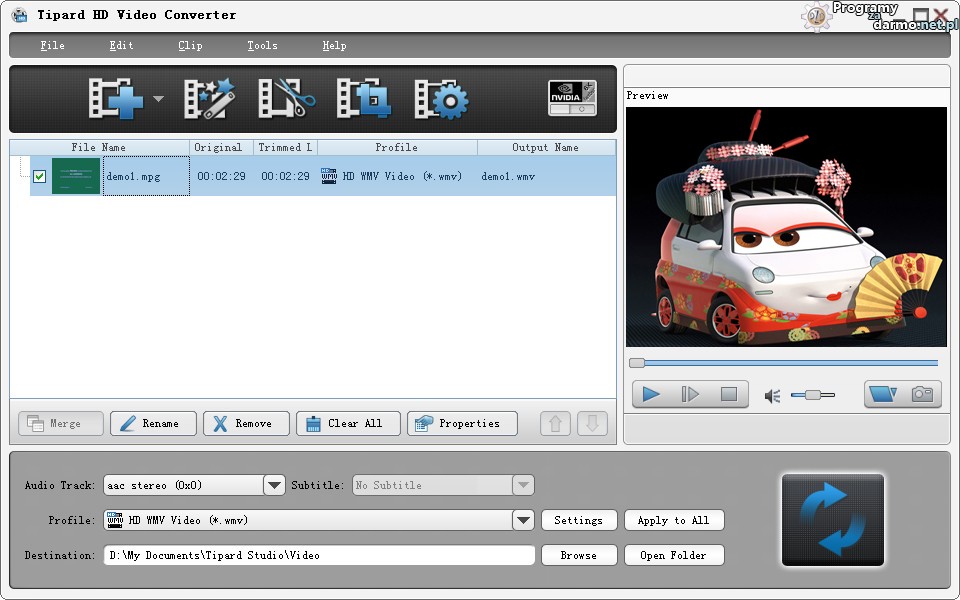Mute the preview volume speaker
Image resolution: width=960 pixels, height=600 pixels.
pyautogui.click(x=772, y=396)
